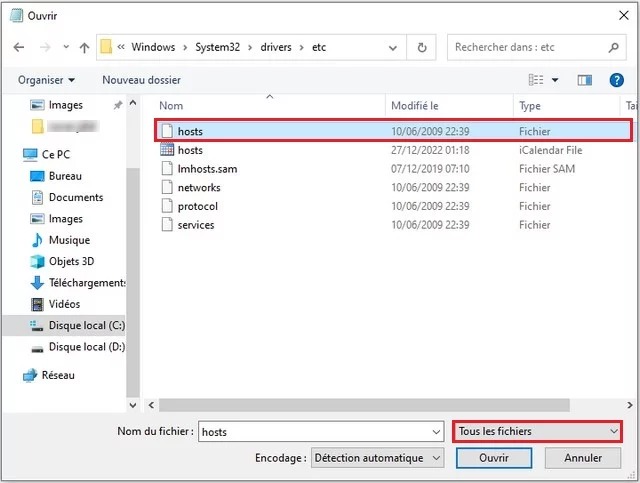Click Nouveau dossier in the toolbar
Screen dimensions: 640x483
pyautogui.click(x=141, y=80)
